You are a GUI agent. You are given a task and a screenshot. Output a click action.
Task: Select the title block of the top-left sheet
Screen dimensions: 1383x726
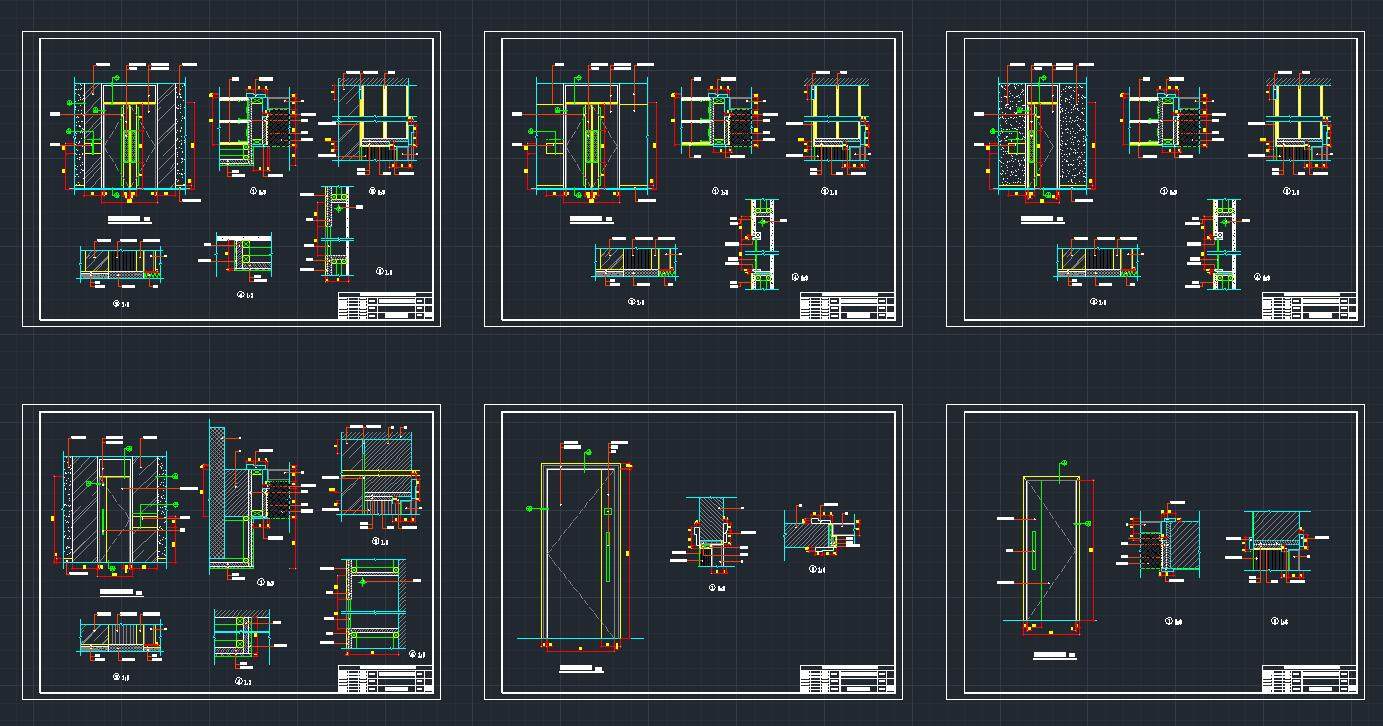point(385,306)
